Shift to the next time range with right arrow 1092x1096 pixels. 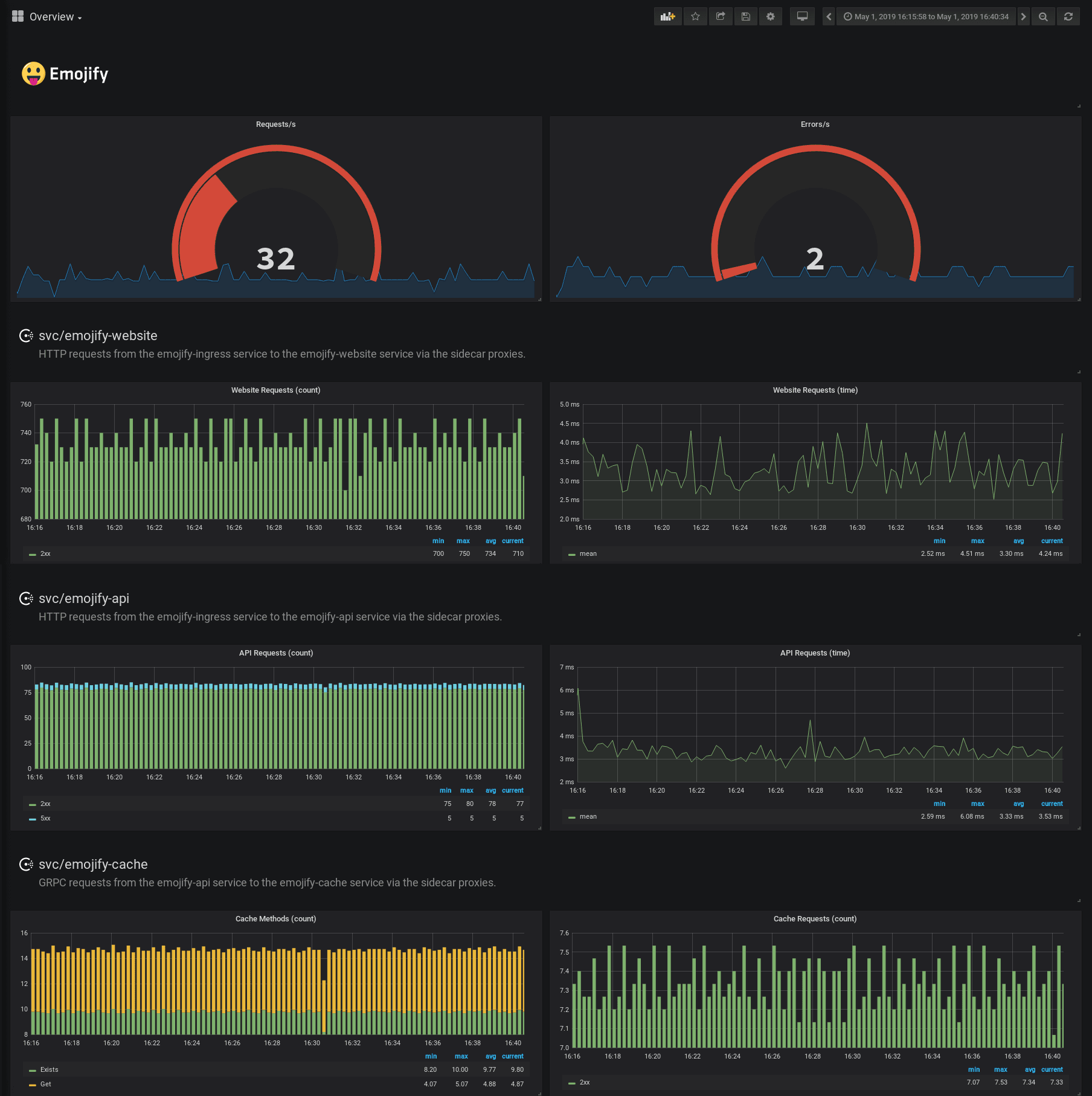(x=1023, y=16)
